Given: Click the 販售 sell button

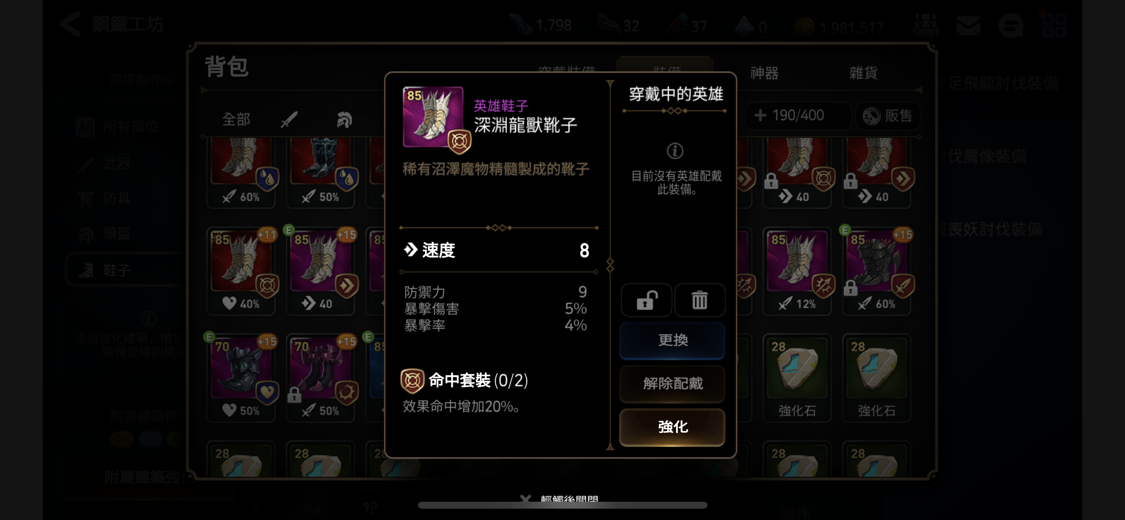Looking at the screenshot, I should tap(888, 115).
